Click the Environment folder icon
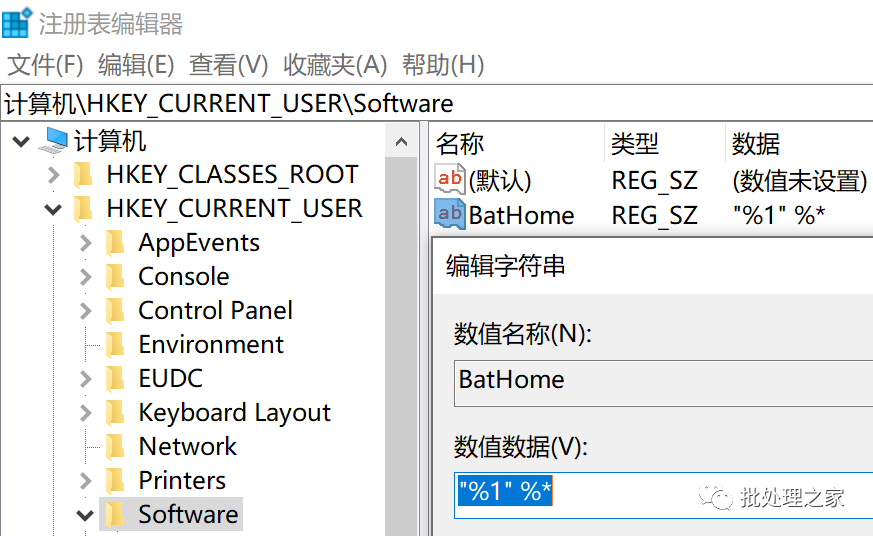 pyautogui.click(x=115, y=345)
